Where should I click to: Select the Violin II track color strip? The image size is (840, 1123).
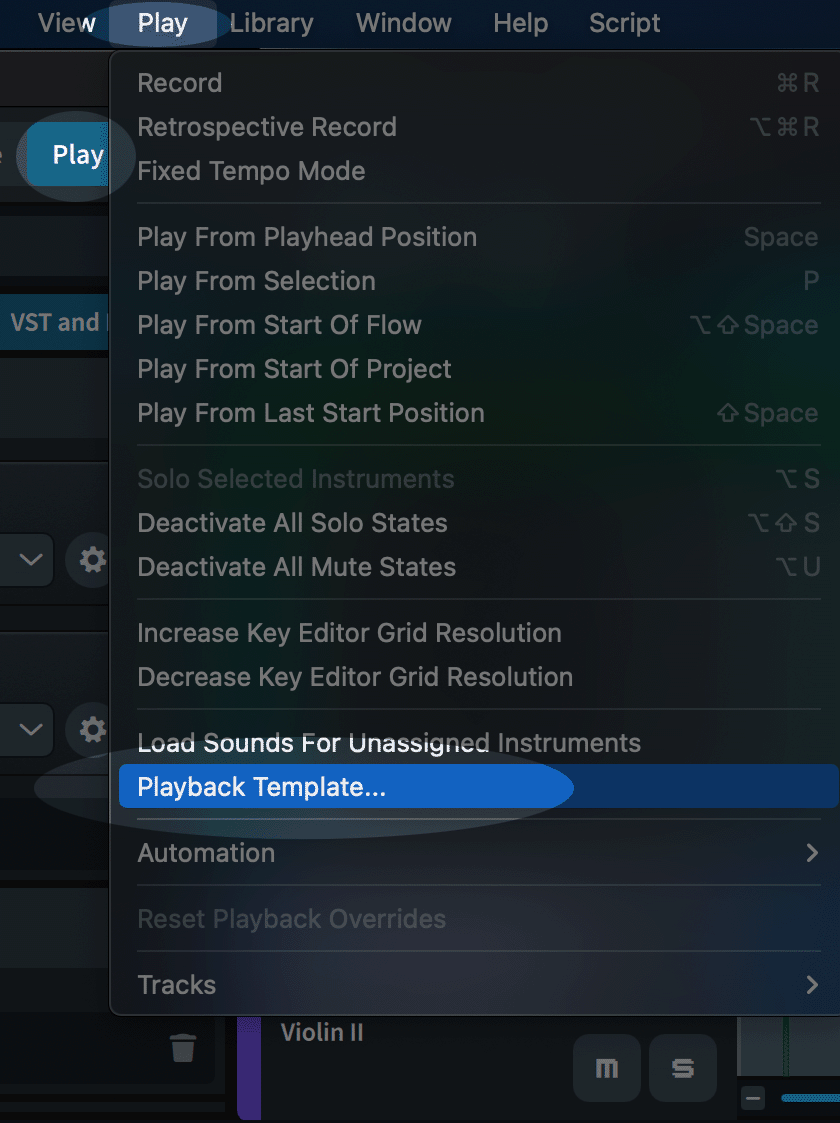click(248, 1067)
